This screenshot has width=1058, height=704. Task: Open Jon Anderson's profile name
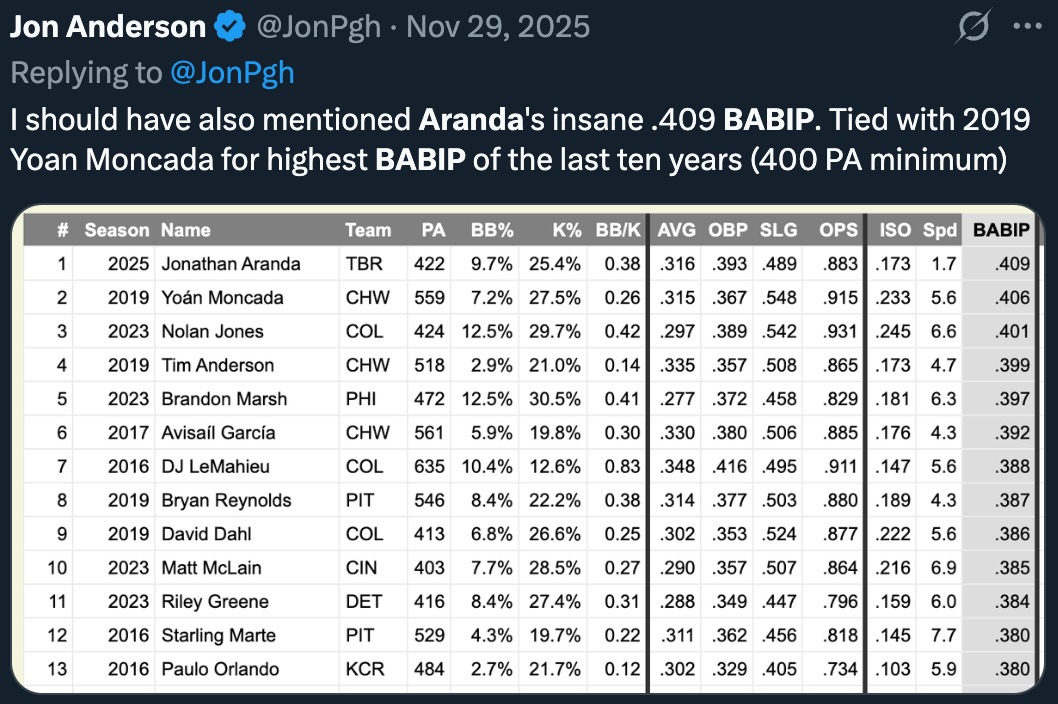click(x=108, y=27)
